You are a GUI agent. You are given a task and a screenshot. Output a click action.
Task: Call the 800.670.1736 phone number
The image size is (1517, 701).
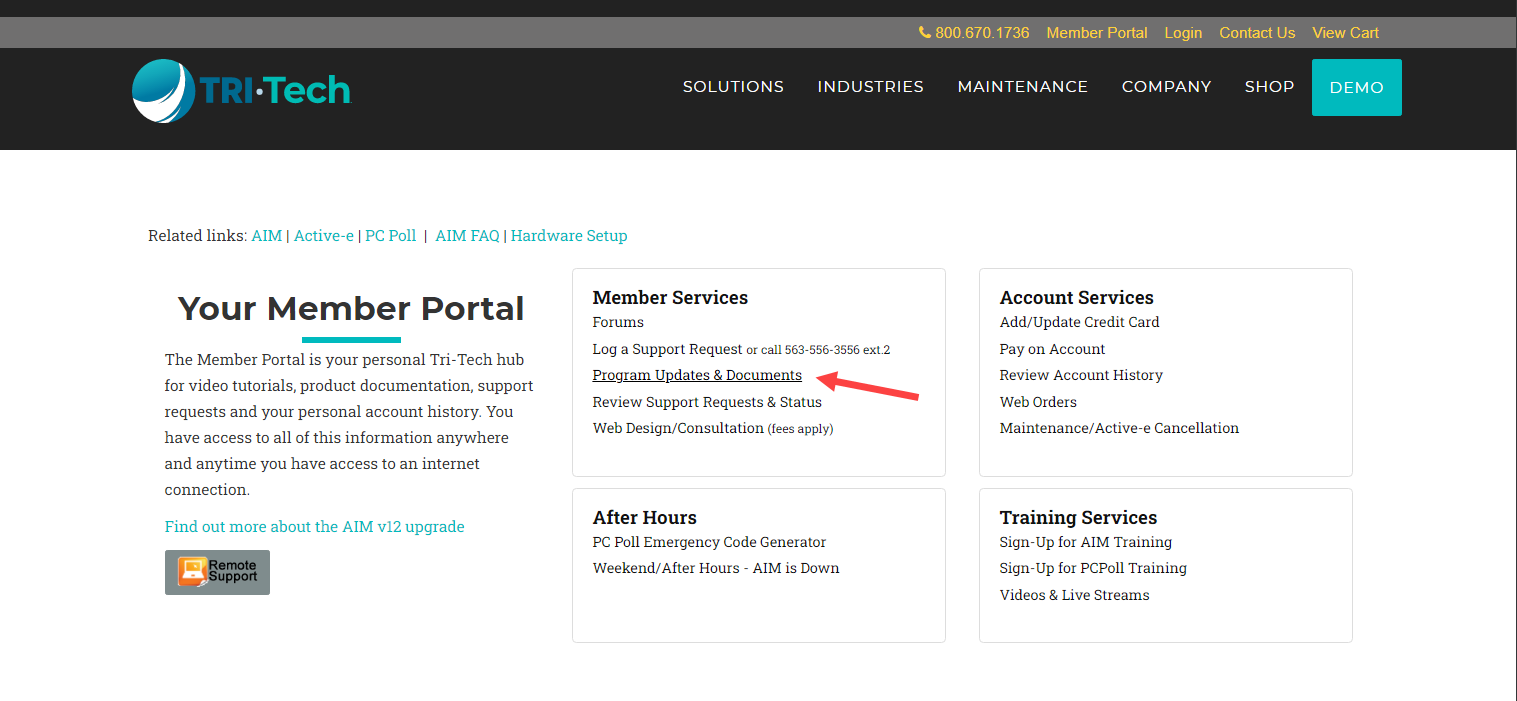(x=974, y=33)
